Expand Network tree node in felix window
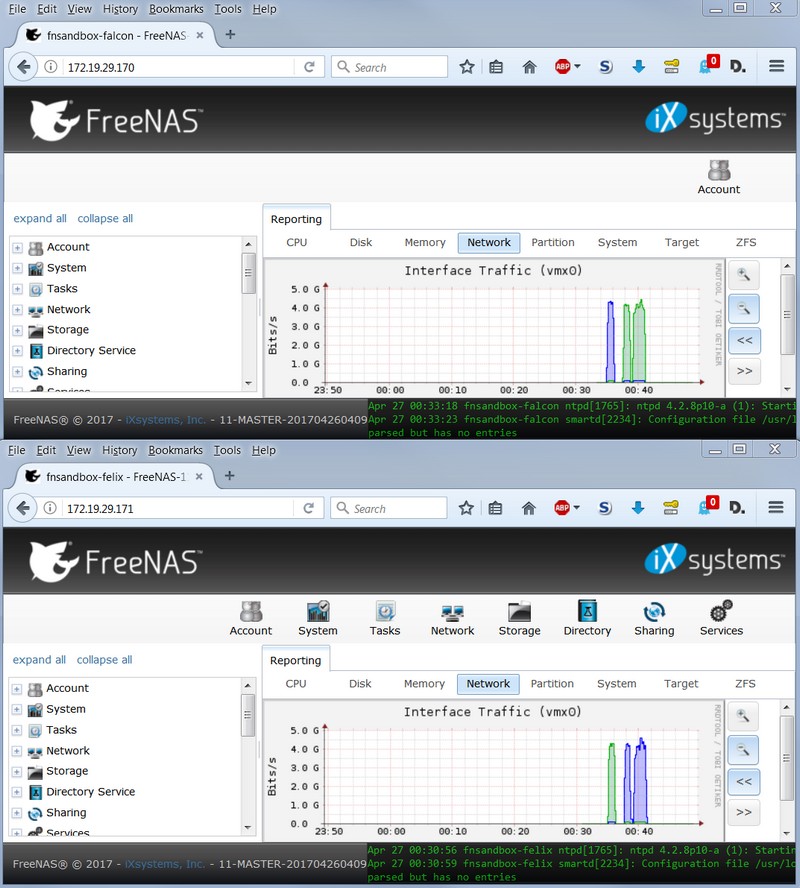 [17, 751]
